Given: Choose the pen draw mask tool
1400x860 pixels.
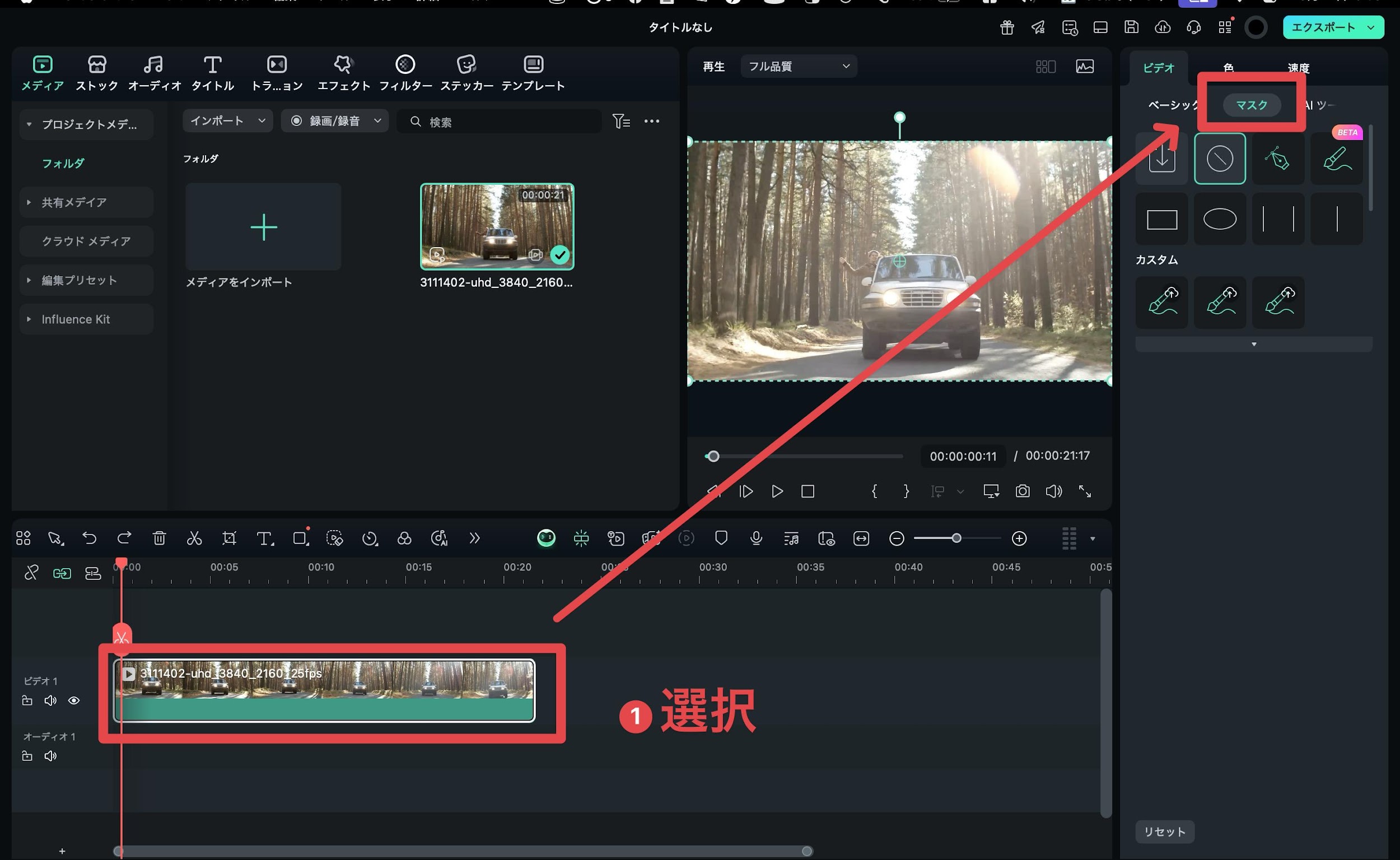Looking at the screenshot, I should coord(1278,158).
